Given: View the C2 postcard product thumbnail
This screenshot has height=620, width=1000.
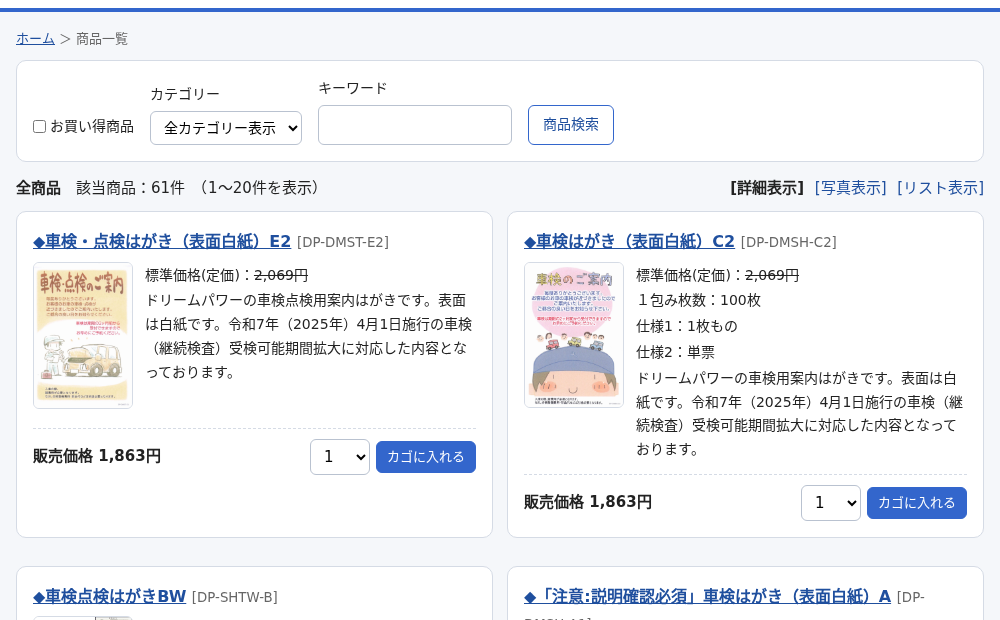Looking at the screenshot, I should [574, 335].
